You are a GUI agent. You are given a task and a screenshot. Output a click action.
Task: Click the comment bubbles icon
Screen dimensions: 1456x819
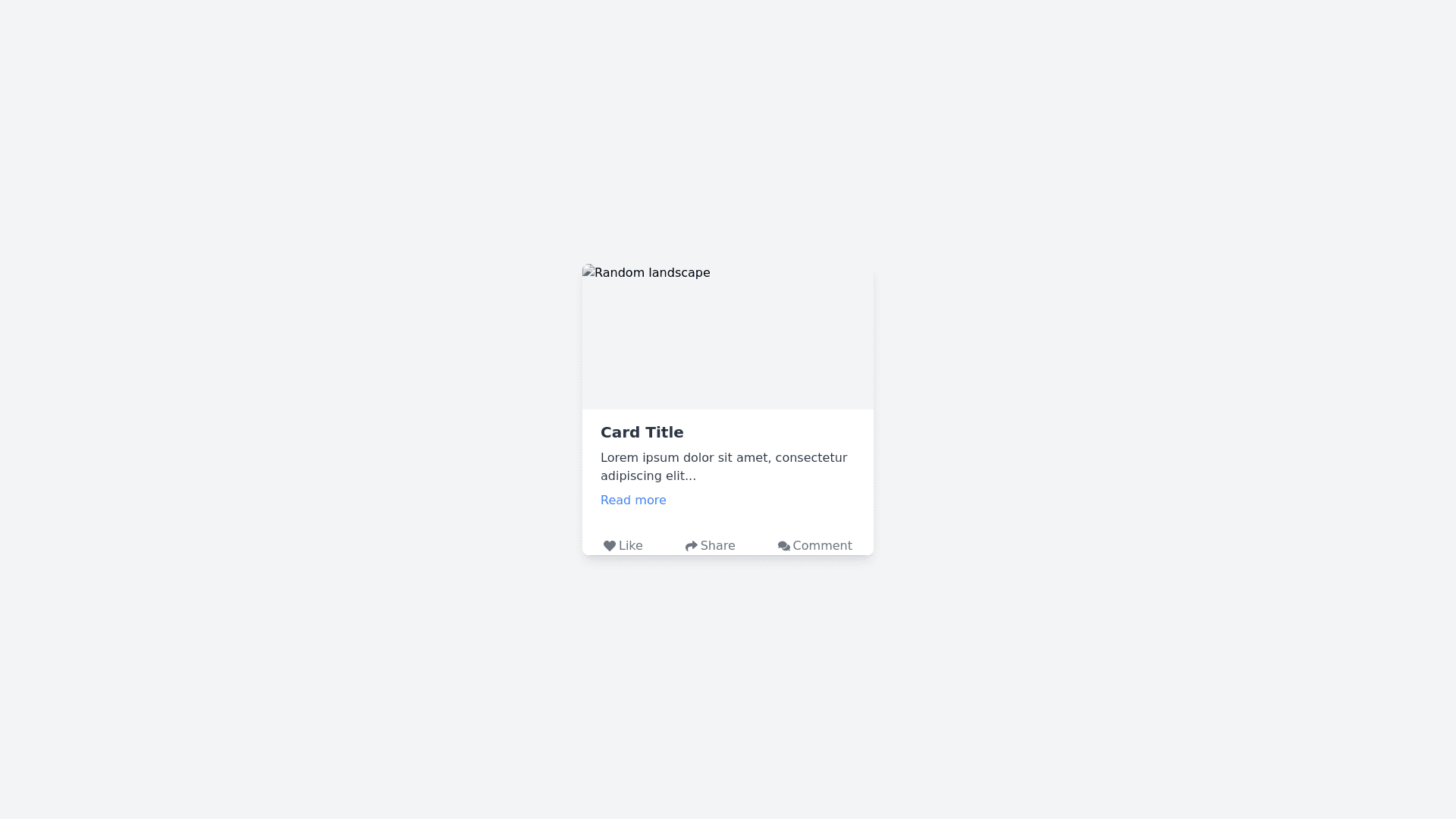[x=783, y=546]
